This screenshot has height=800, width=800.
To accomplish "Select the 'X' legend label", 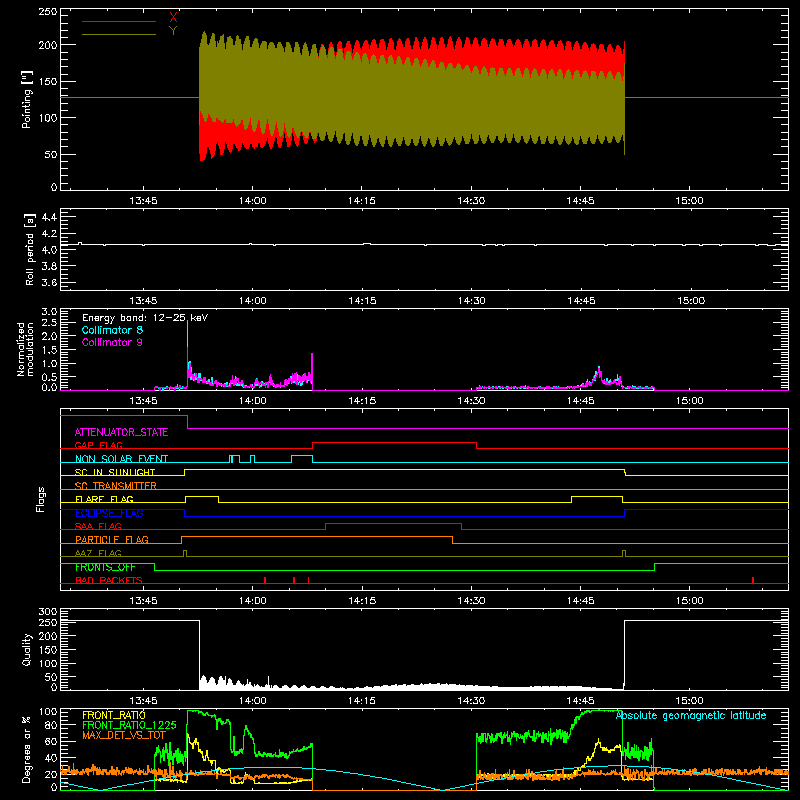I will pyautogui.click(x=173, y=17).
